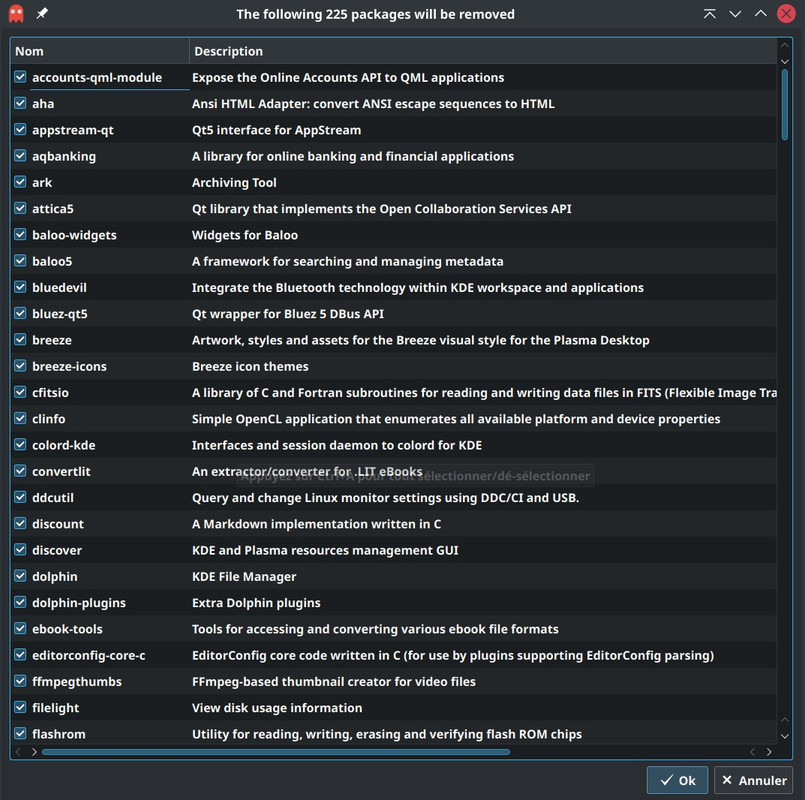805x800 pixels.
Task: Click the 'Archiving Tool' description
Action: 234,182
